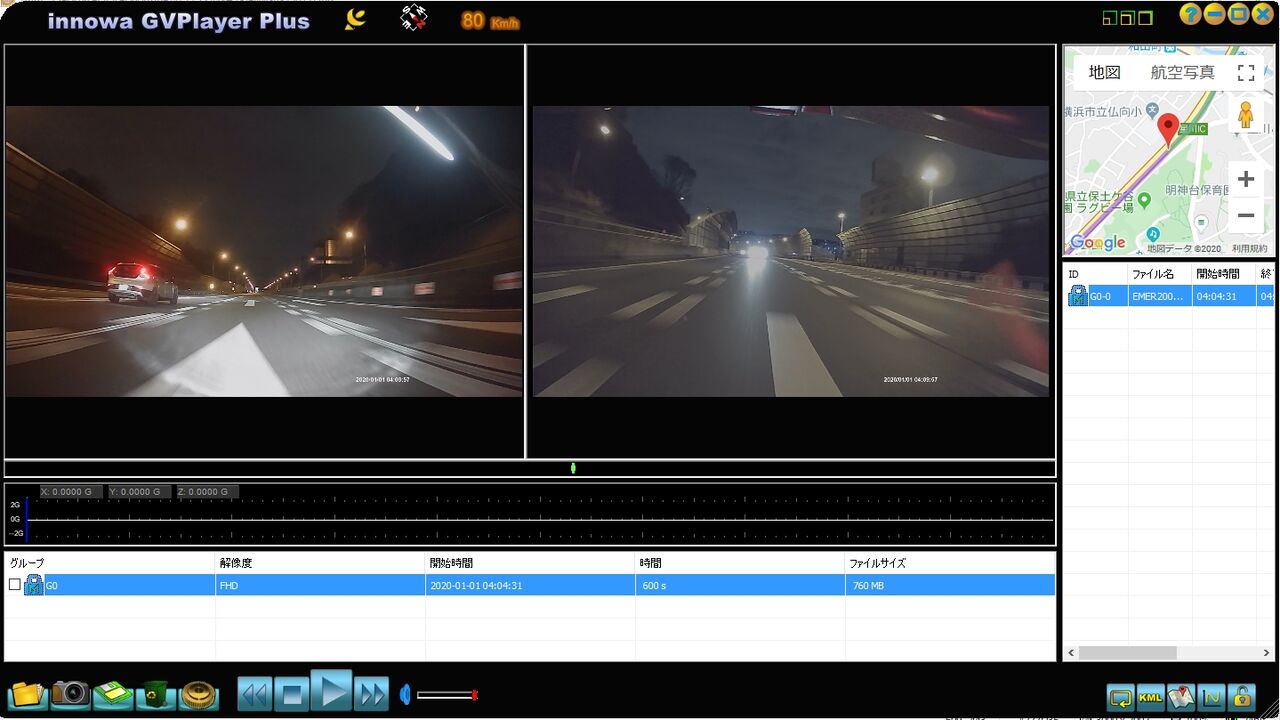Switch to the small window layout icon
The height and width of the screenshot is (720, 1280).
point(1108,18)
